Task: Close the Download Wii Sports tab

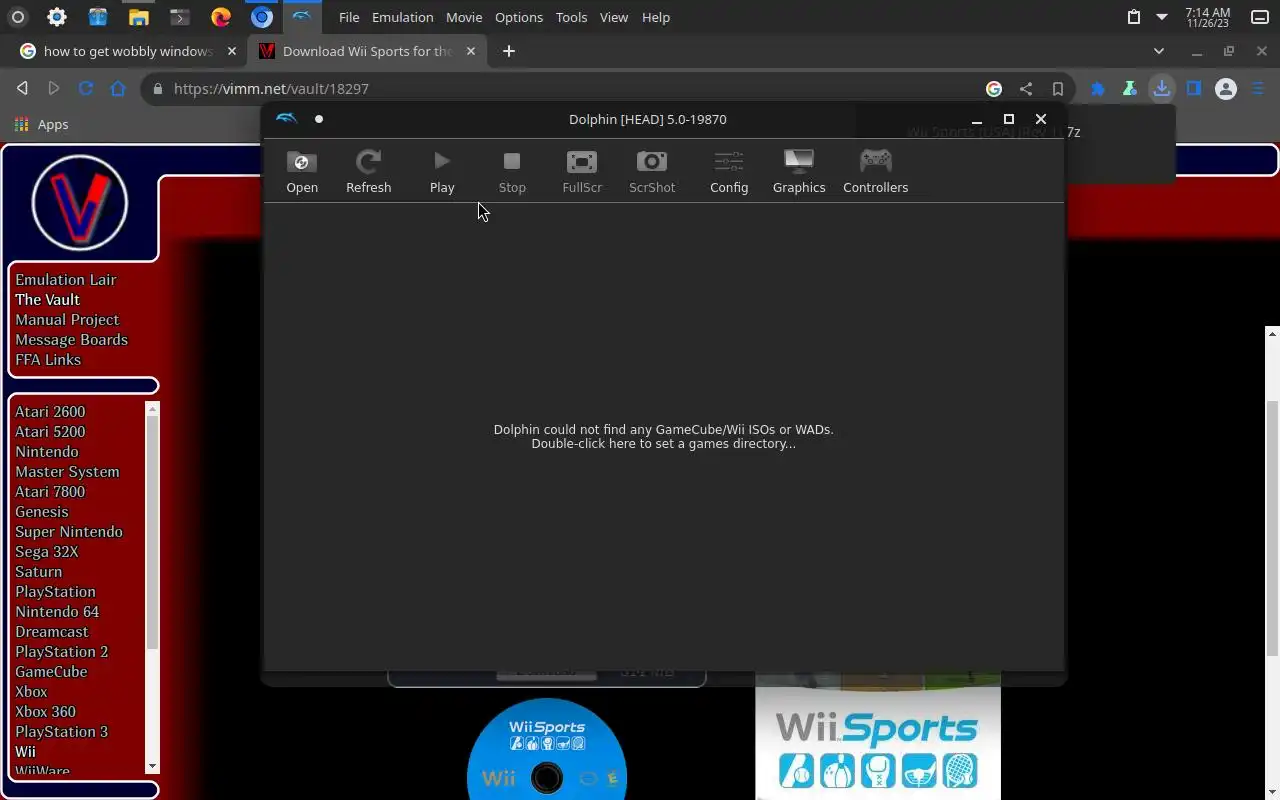Action: [x=470, y=51]
